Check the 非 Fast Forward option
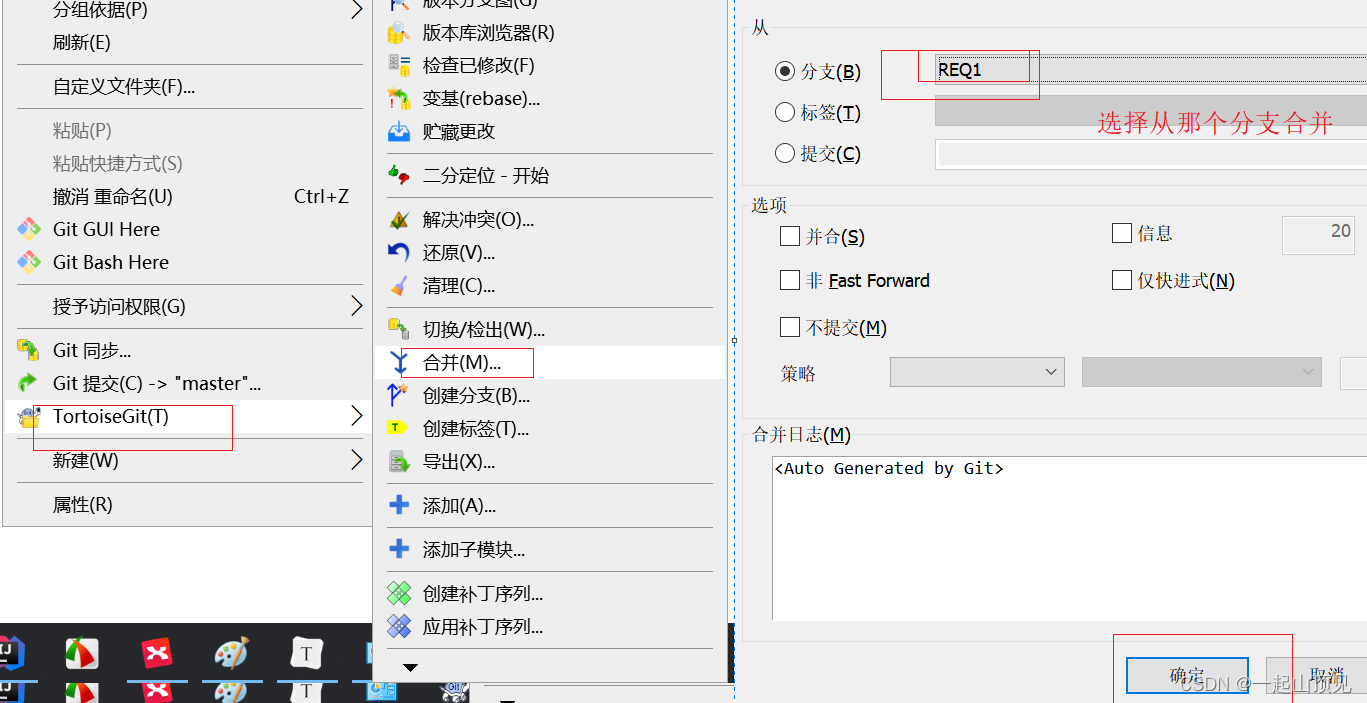Viewport: 1367px width, 703px height. pos(789,280)
